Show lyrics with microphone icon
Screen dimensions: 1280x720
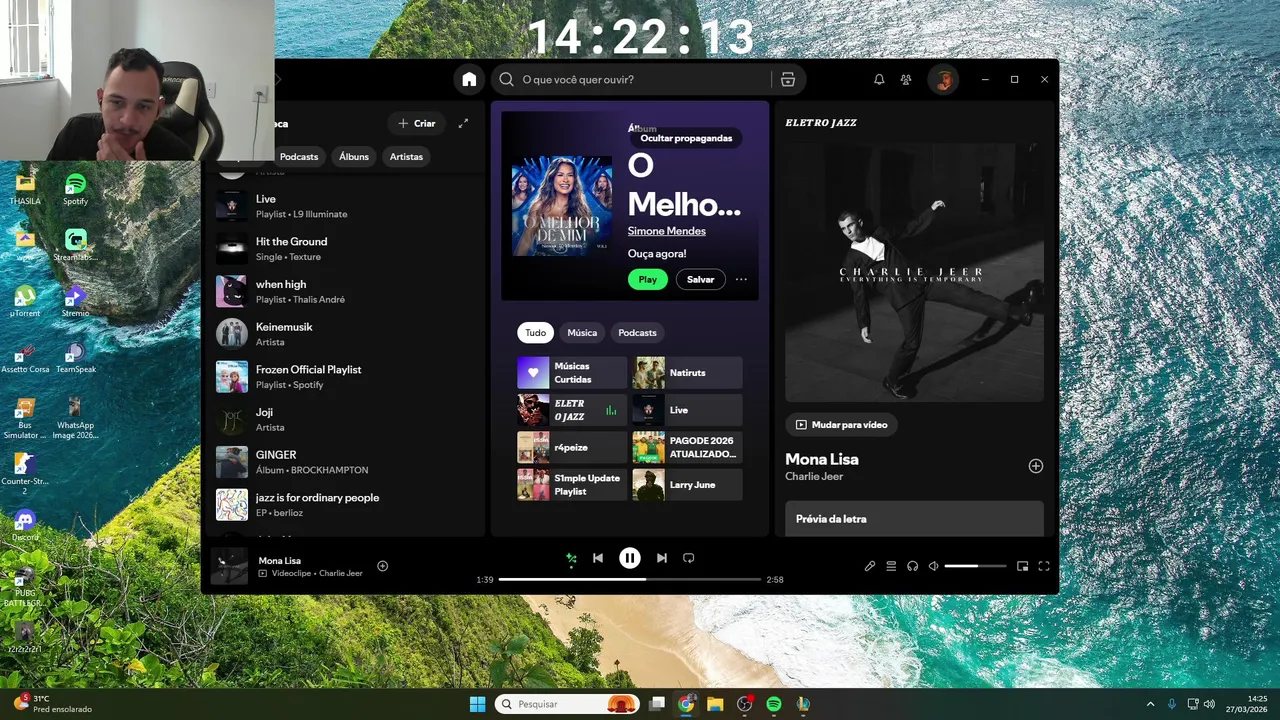(x=870, y=566)
